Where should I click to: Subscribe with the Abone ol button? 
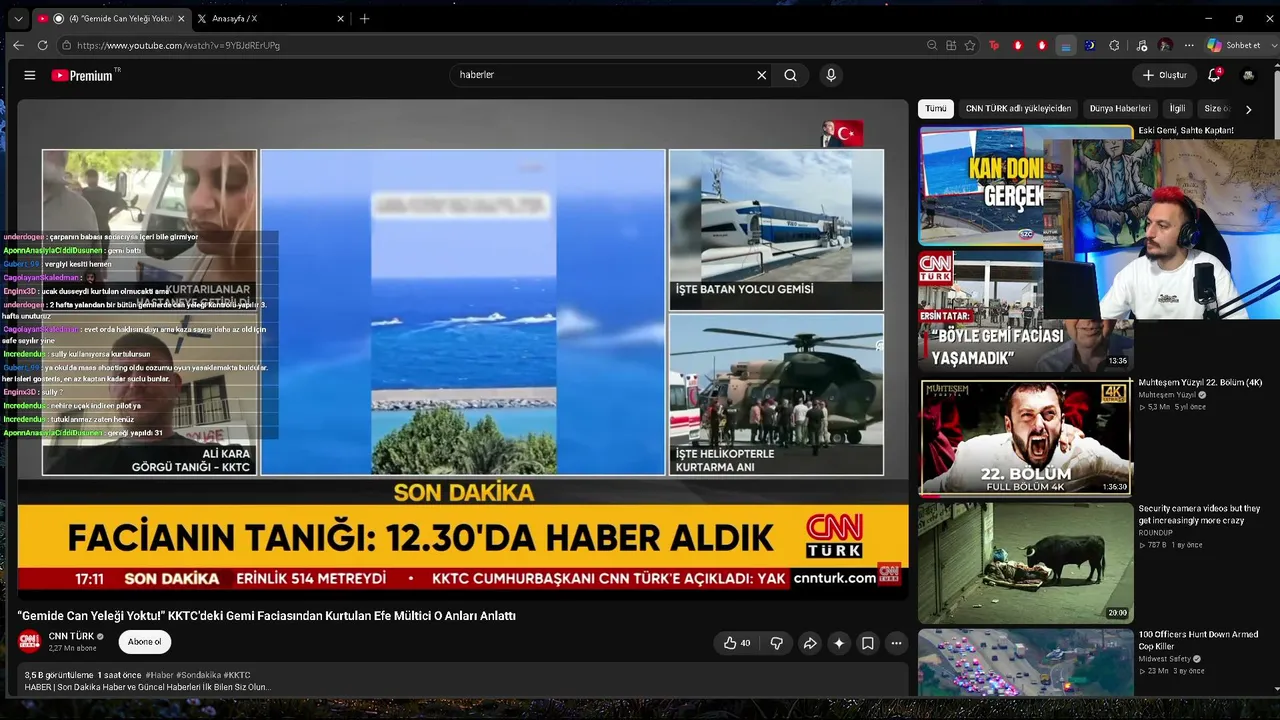point(145,642)
